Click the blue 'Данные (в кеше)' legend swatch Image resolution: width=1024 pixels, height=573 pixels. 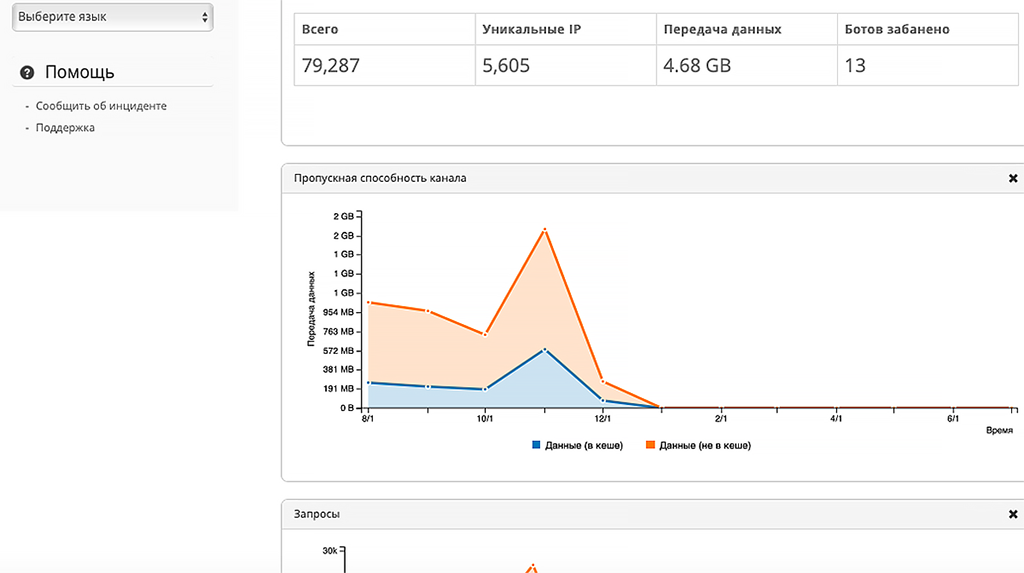(537, 445)
